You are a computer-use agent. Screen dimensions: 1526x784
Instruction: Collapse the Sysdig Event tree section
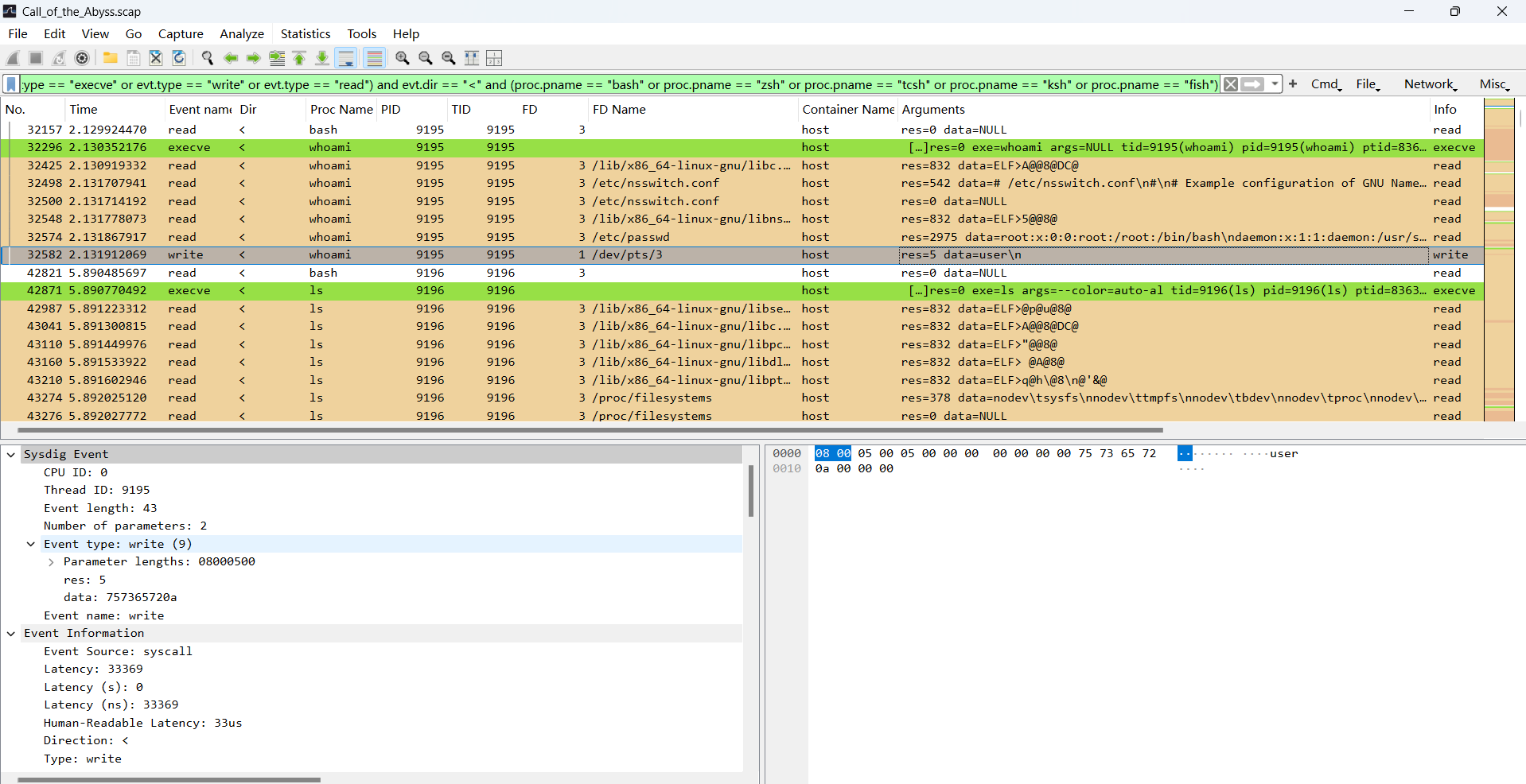coord(11,455)
